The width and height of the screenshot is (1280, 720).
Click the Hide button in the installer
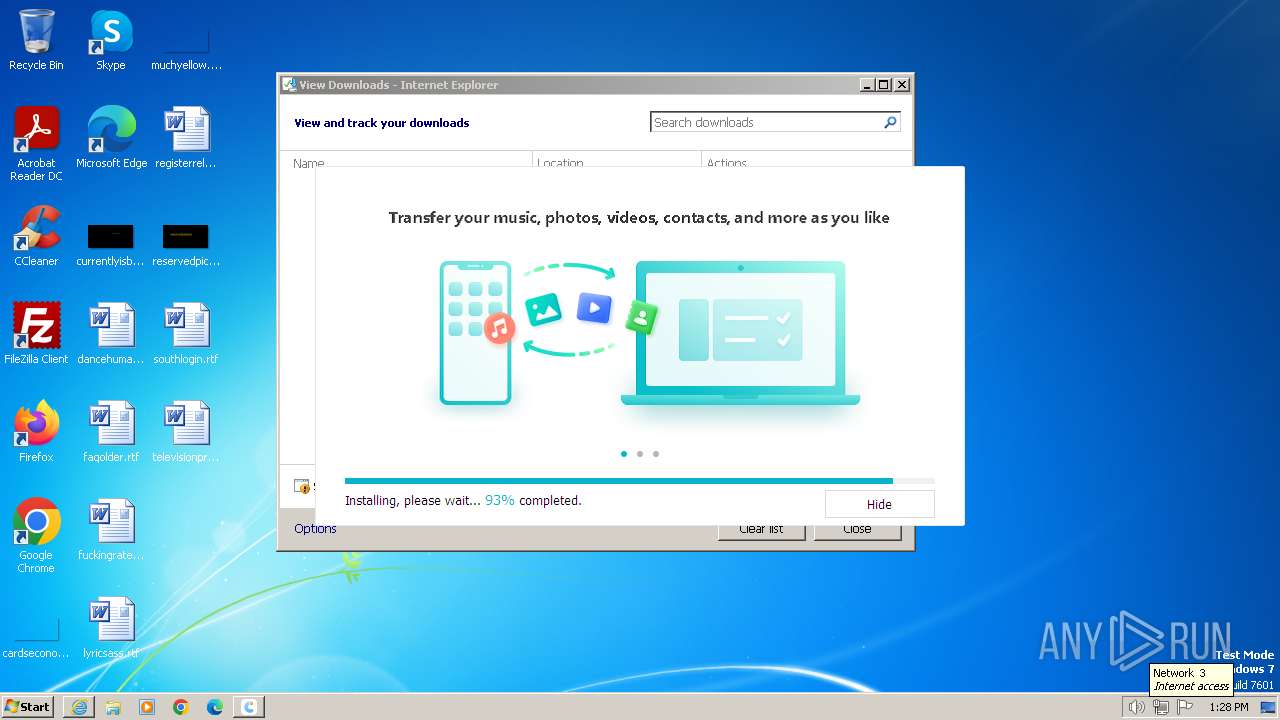(x=879, y=504)
